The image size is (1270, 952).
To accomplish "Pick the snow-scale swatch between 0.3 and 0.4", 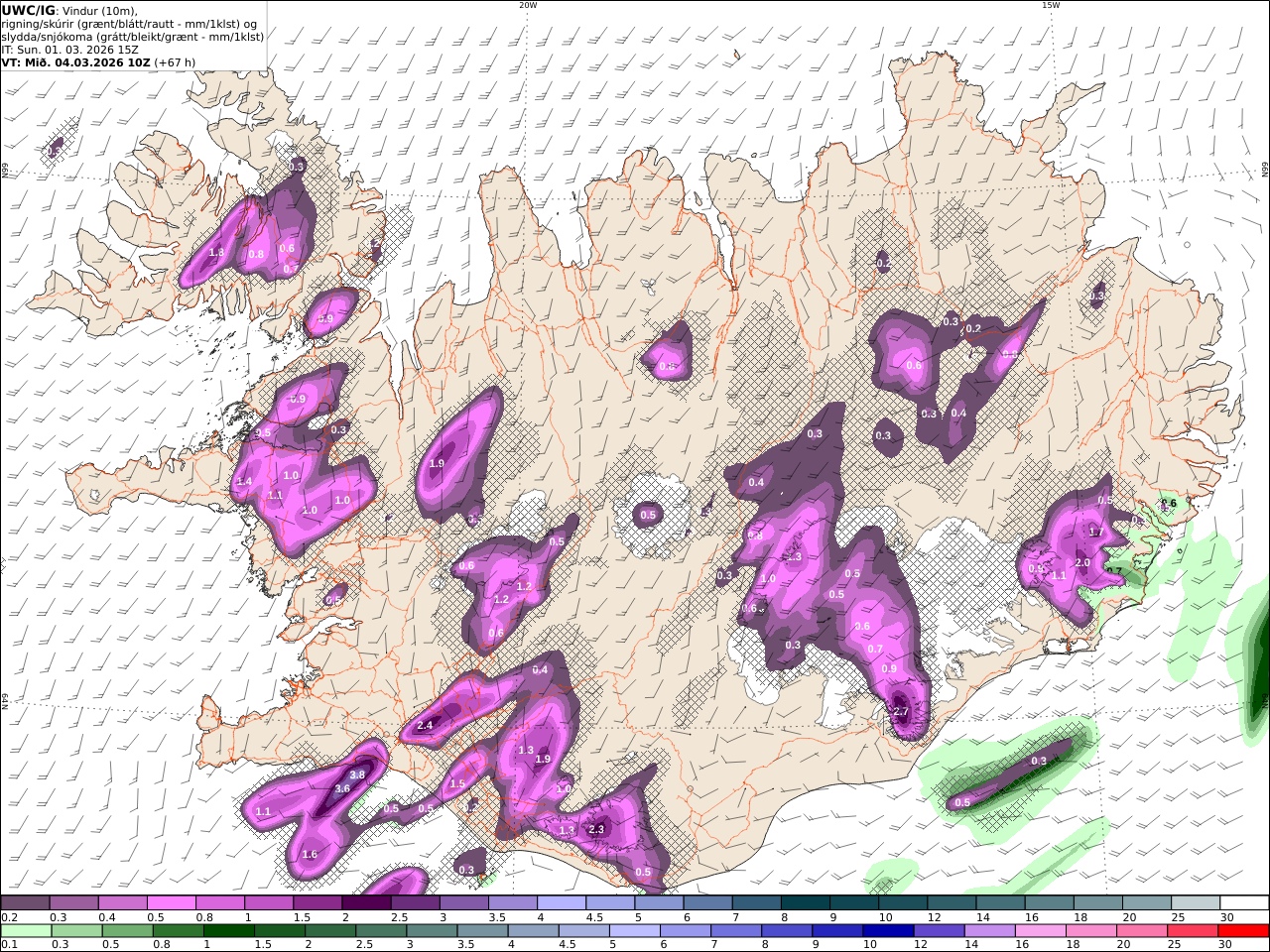I will (75, 903).
